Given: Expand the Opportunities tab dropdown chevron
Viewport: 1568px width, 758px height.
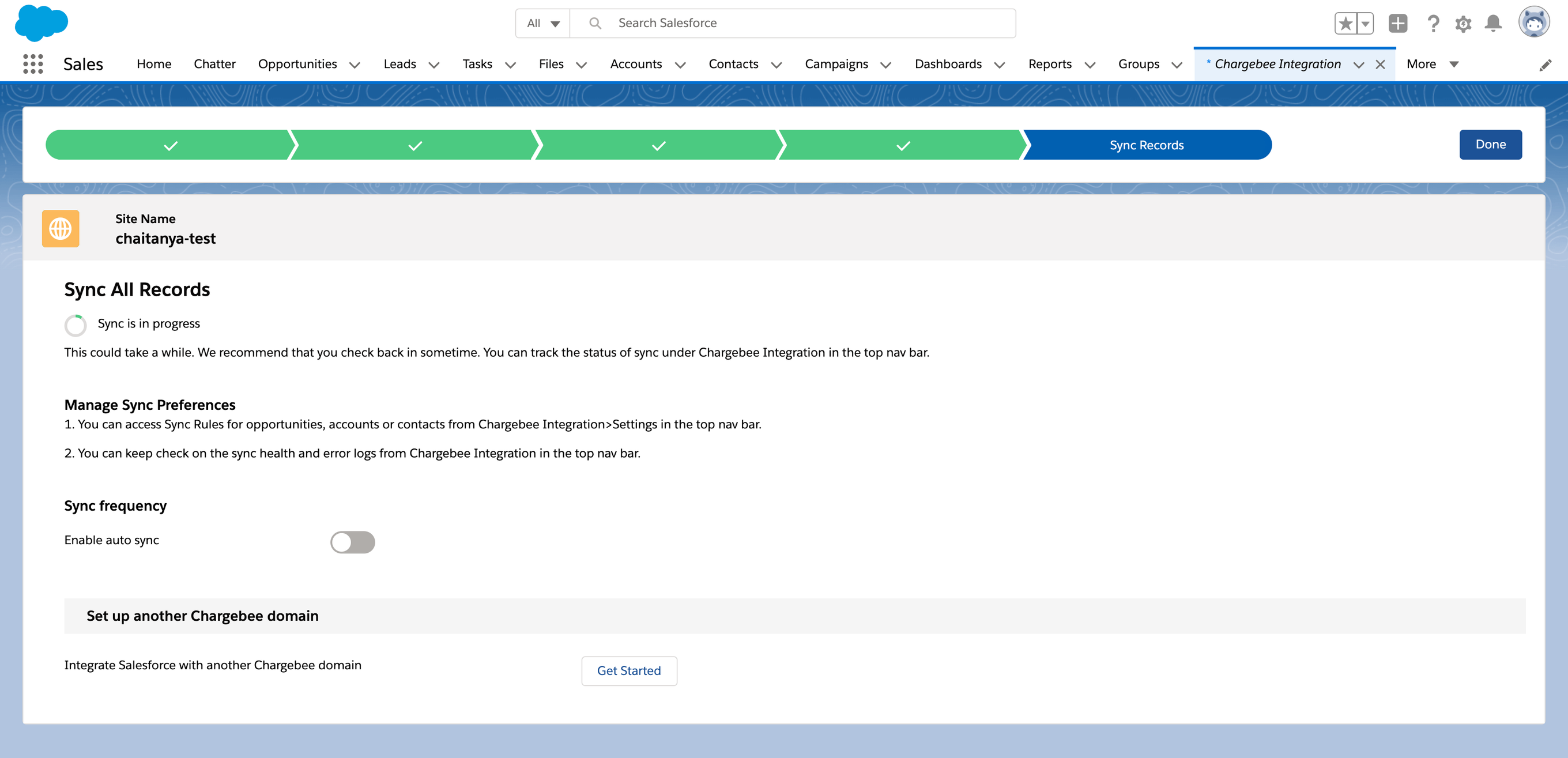Looking at the screenshot, I should (x=355, y=65).
